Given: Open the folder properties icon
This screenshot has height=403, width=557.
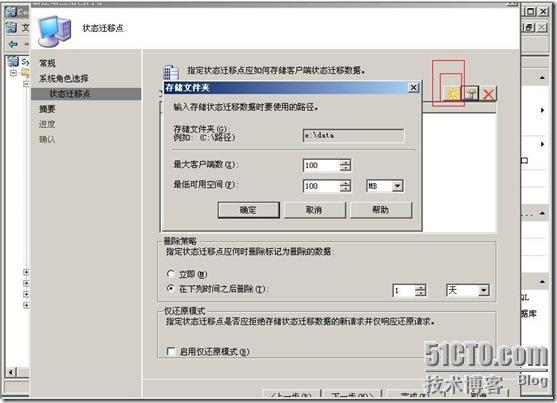Looking at the screenshot, I should pos(470,94).
